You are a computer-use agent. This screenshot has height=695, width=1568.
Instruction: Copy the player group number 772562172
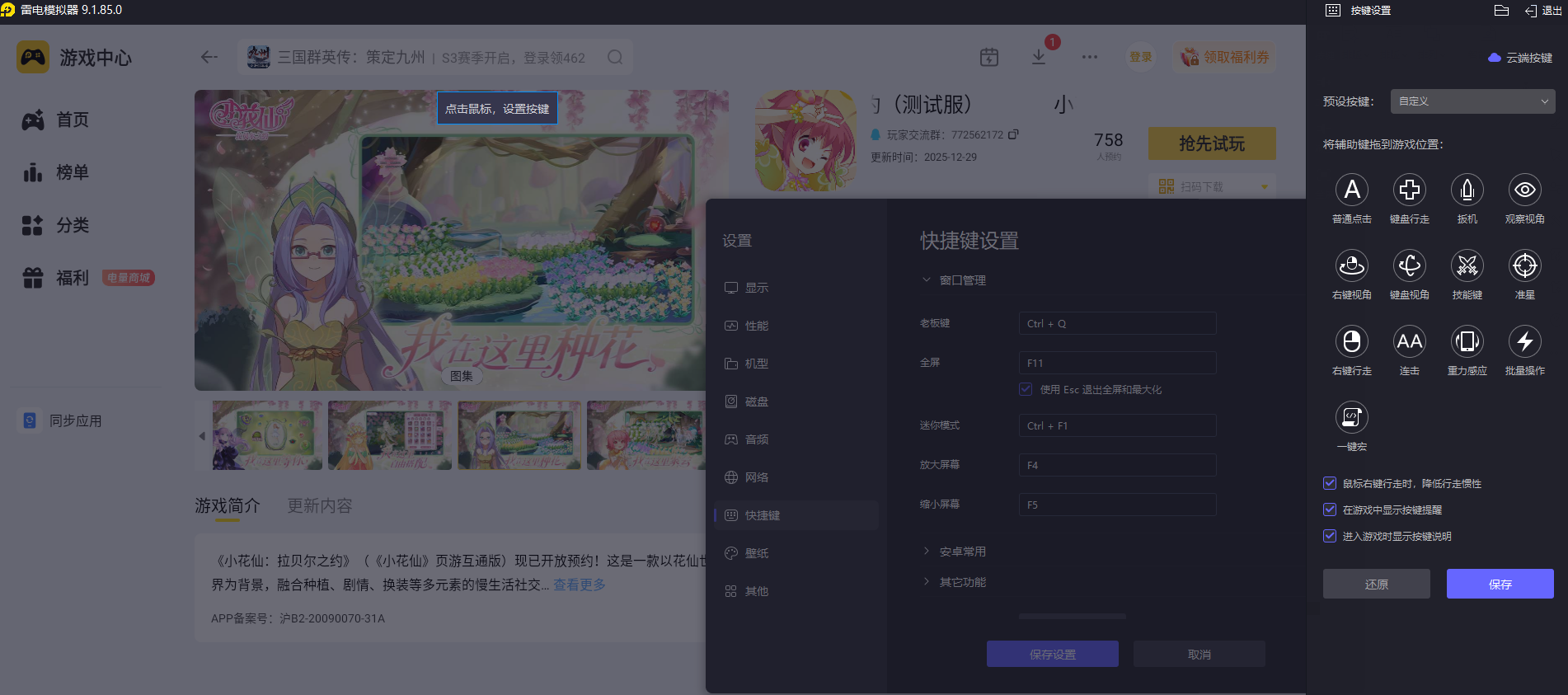coord(1014,134)
